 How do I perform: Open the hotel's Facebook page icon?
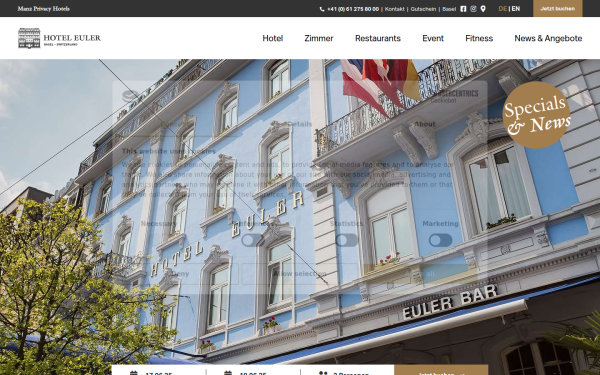[x=463, y=9]
